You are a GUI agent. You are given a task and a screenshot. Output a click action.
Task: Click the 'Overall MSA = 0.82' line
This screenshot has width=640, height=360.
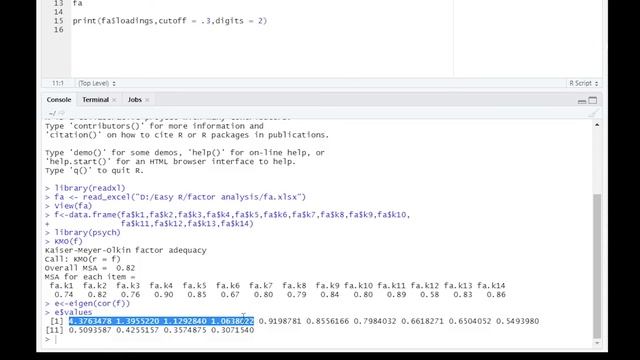click(x=90, y=268)
